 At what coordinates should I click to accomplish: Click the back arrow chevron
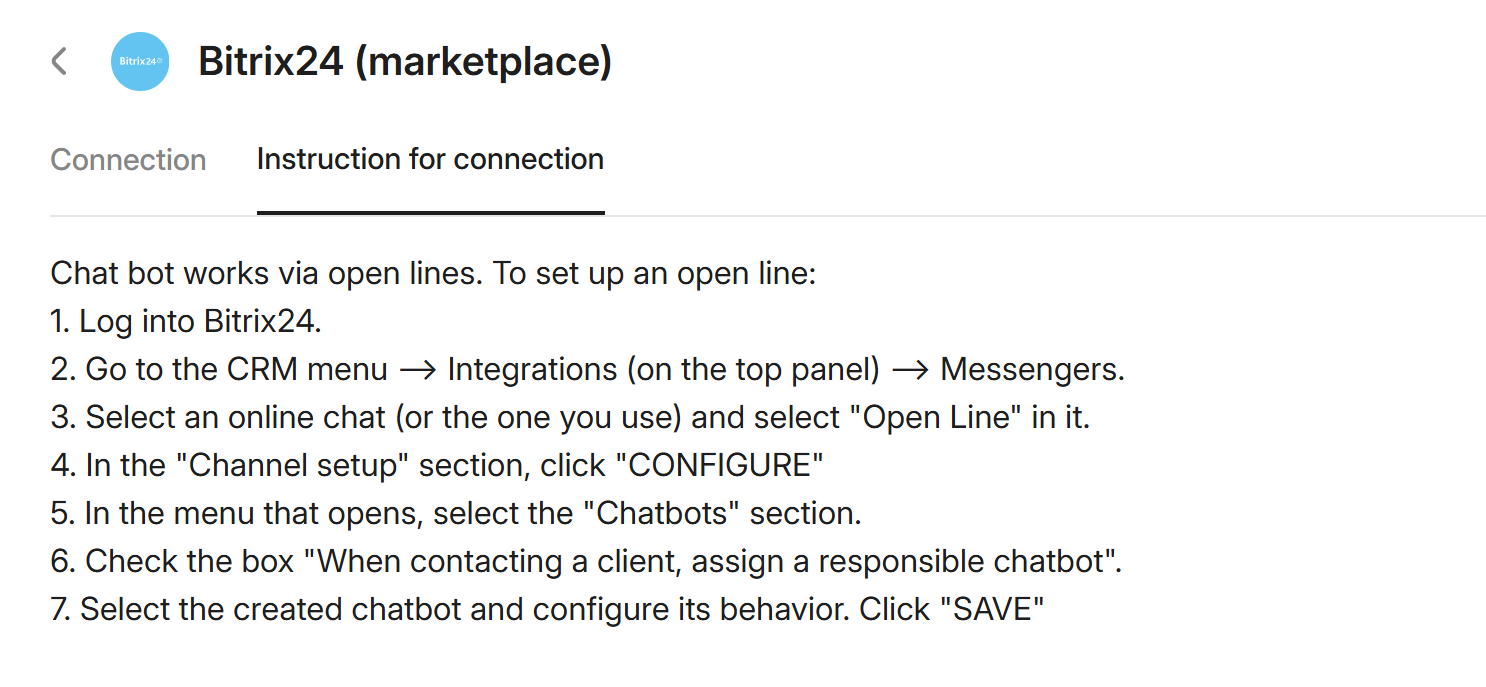[x=59, y=61]
